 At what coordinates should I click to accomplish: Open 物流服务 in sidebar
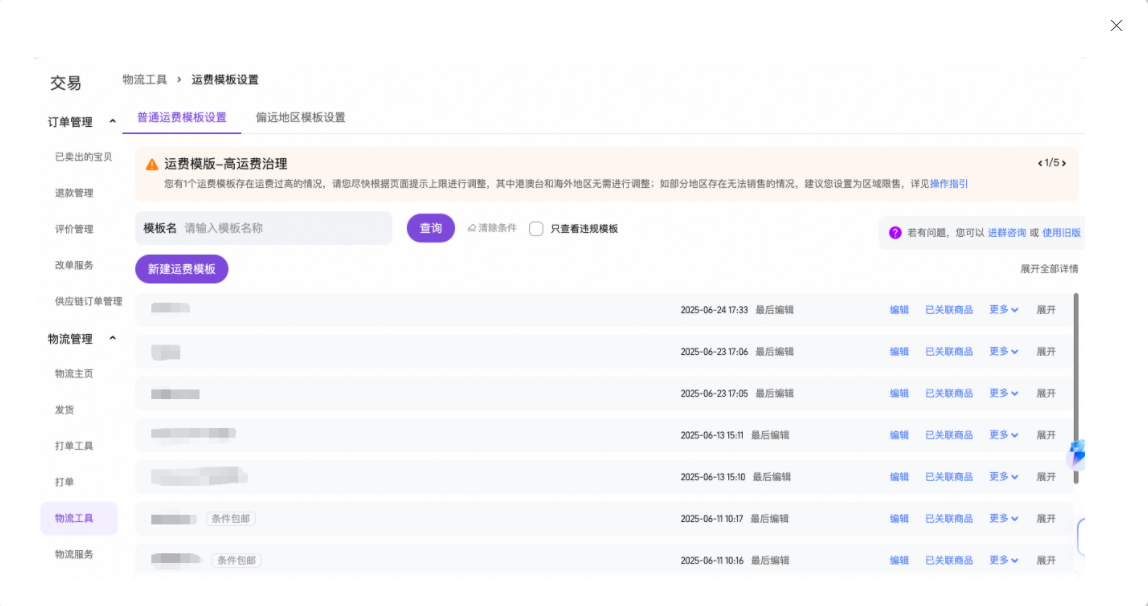pyautogui.click(x=74, y=554)
